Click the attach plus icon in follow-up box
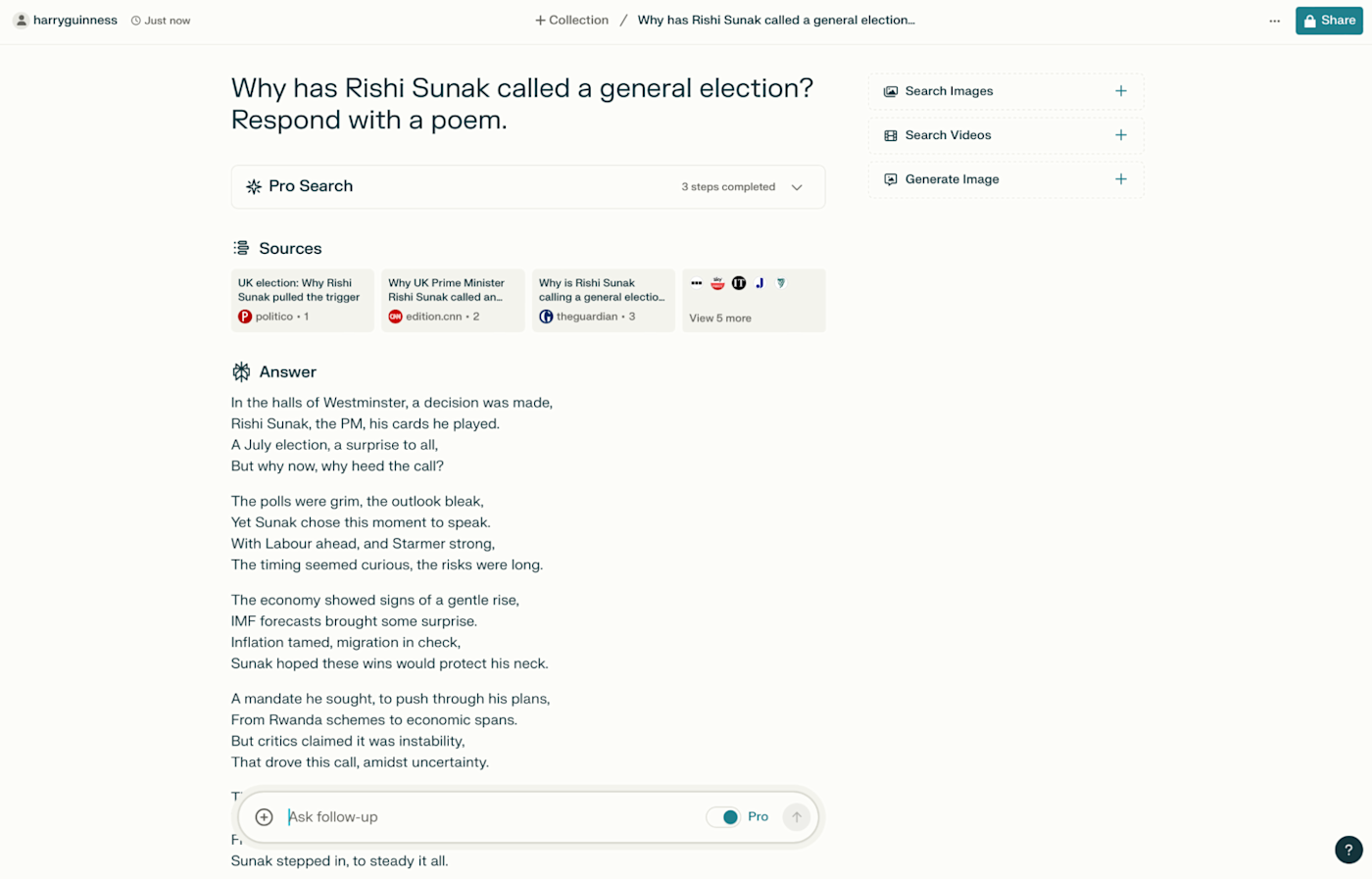Screen dimensions: 1372x879 tap(264, 817)
